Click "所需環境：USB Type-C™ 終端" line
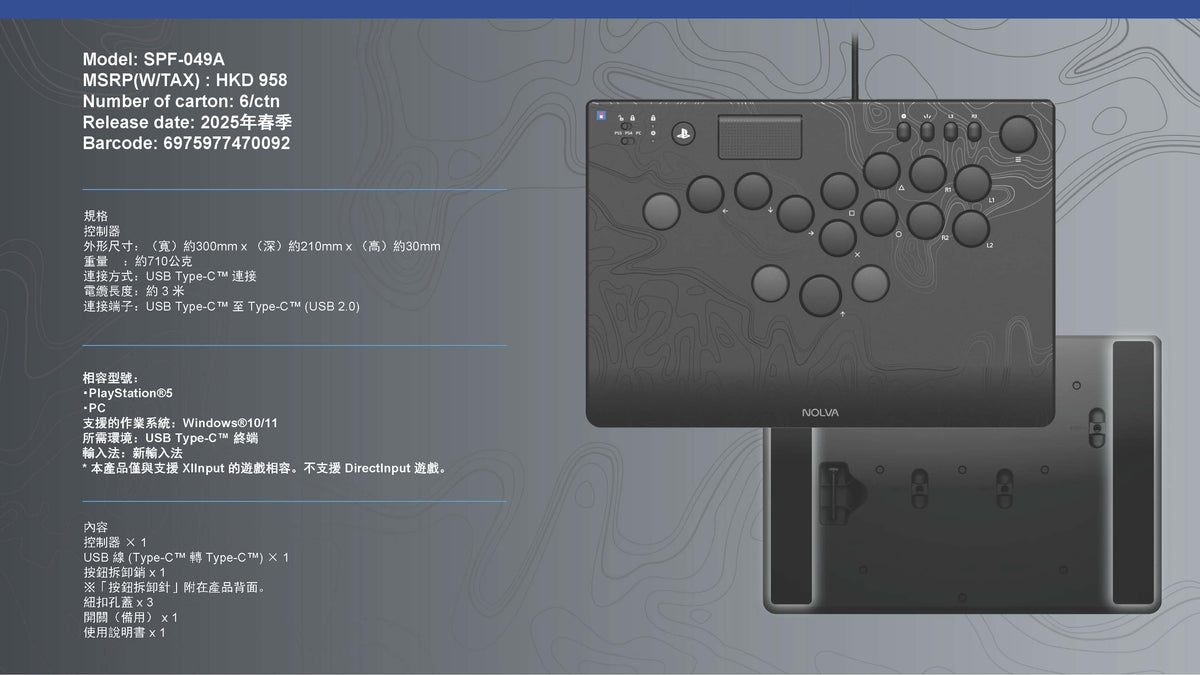 tap(171, 437)
